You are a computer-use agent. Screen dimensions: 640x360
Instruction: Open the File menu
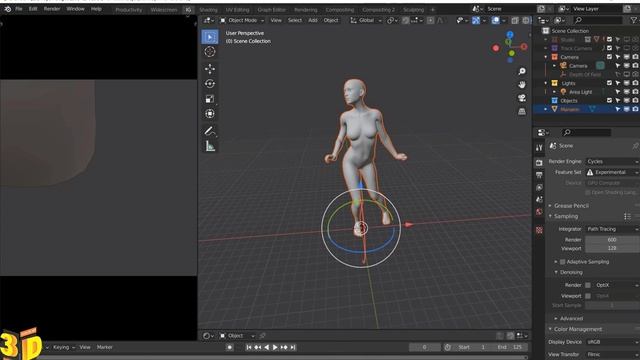click(x=19, y=9)
